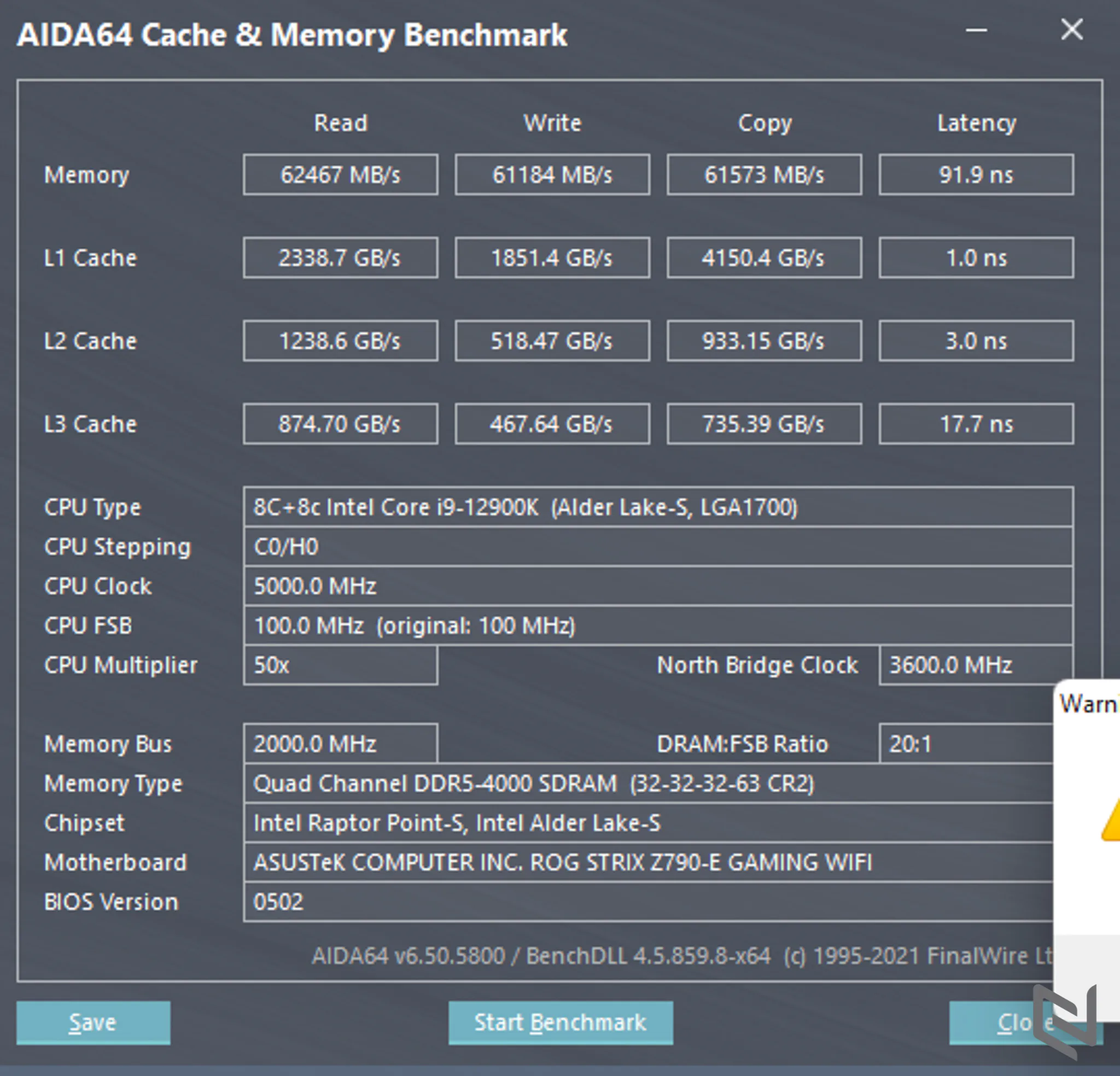This screenshot has width=1120, height=1076.
Task: Click the Memory row label
Action: pyautogui.click(x=87, y=175)
